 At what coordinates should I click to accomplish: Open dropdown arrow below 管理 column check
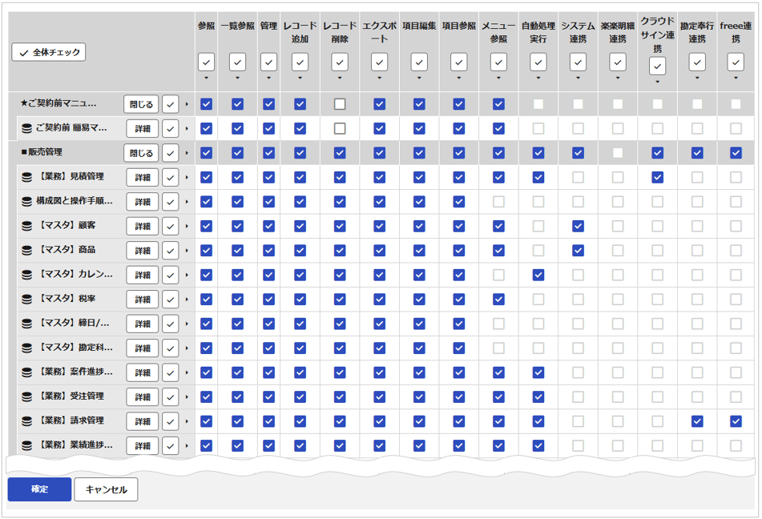tap(269, 78)
